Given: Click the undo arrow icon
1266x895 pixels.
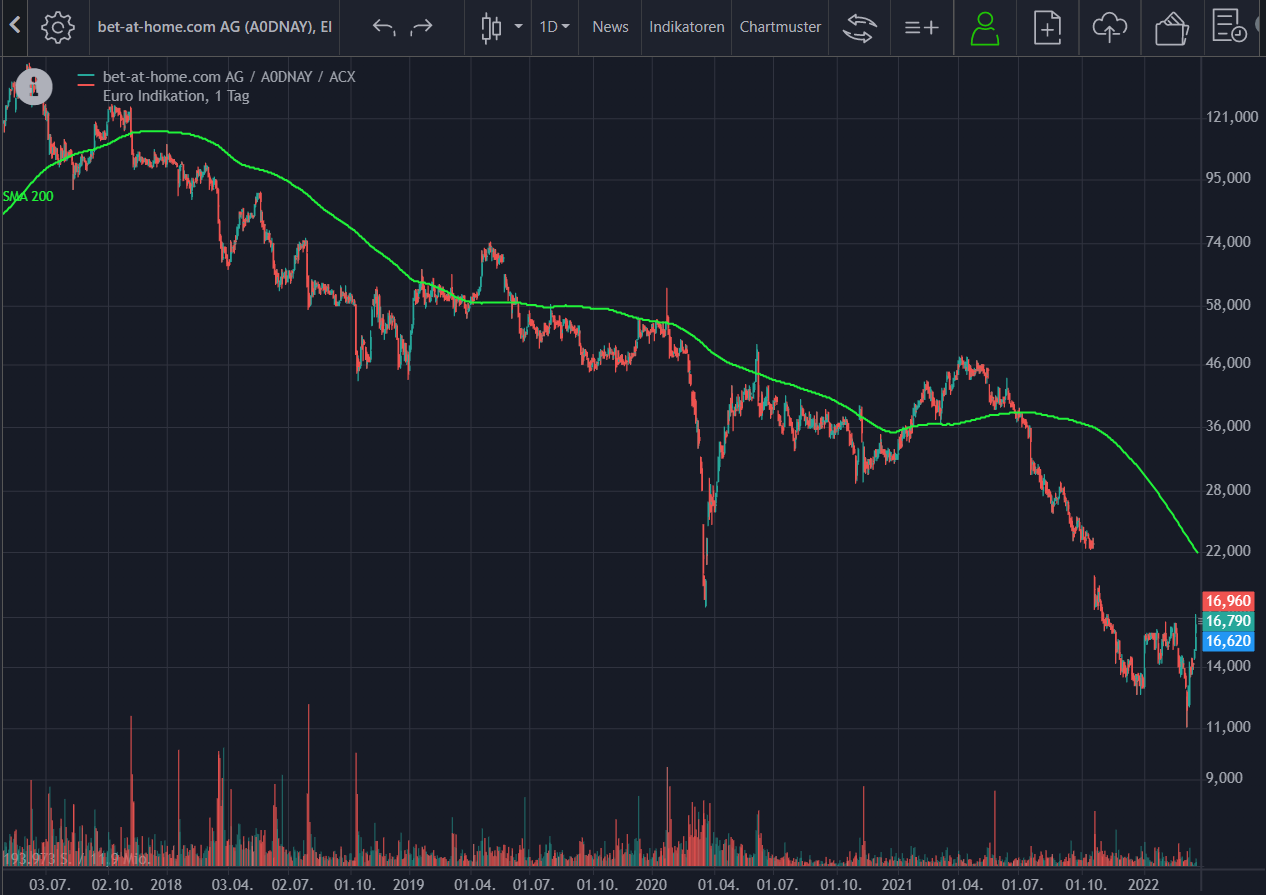Looking at the screenshot, I should click(x=384, y=27).
